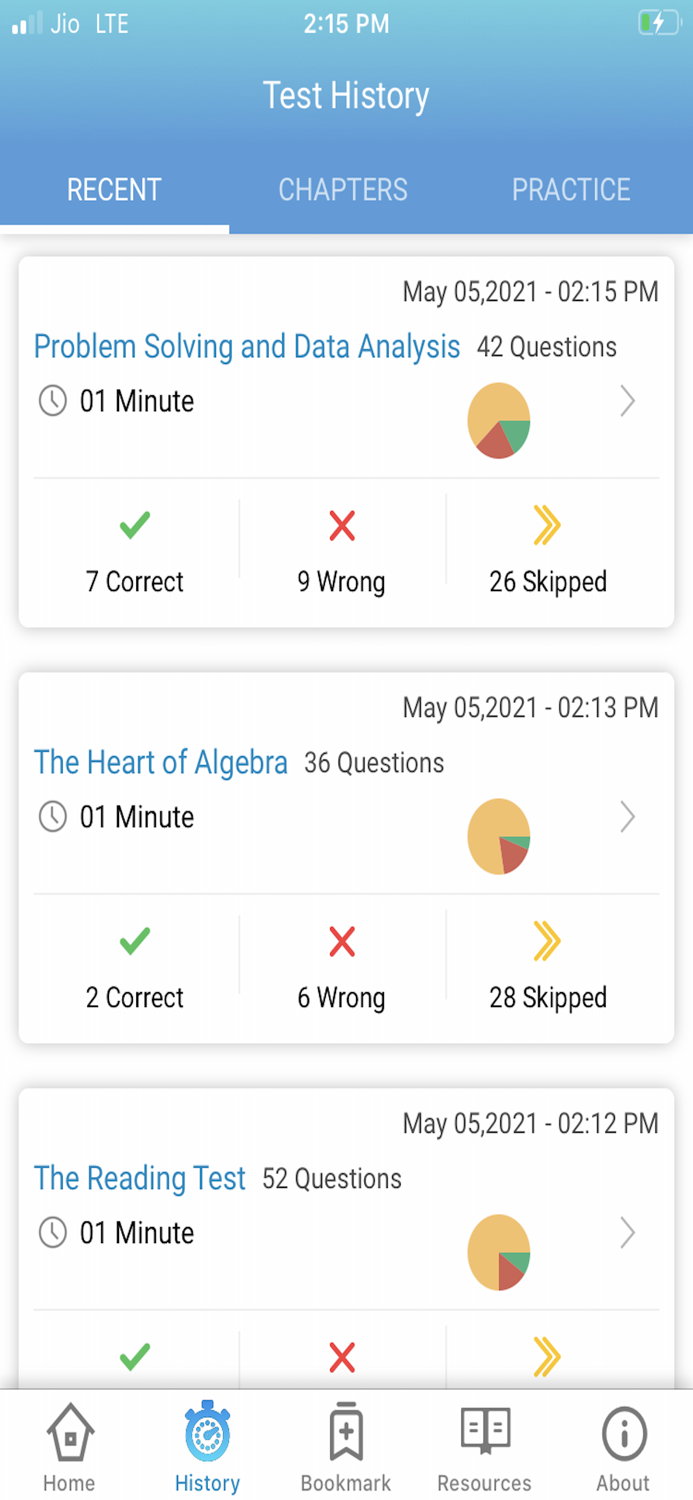Open the Bookmark section
This screenshot has width=693, height=1500.
pyautogui.click(x=345, y=1432)
